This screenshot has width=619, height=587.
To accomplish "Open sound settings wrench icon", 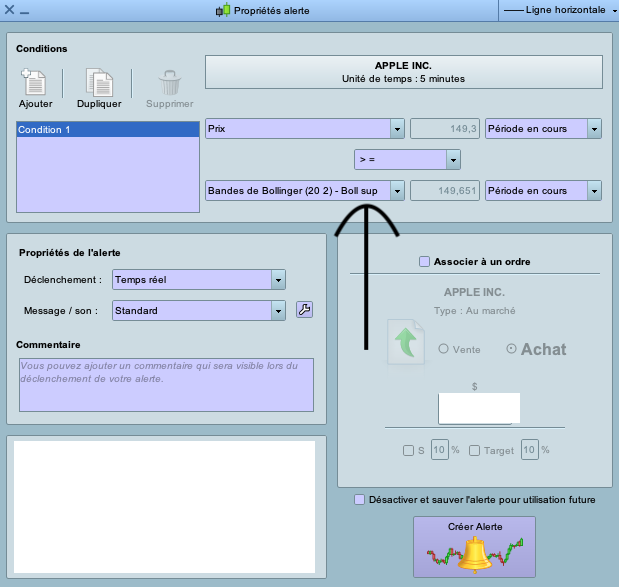I will coord(304,309).
